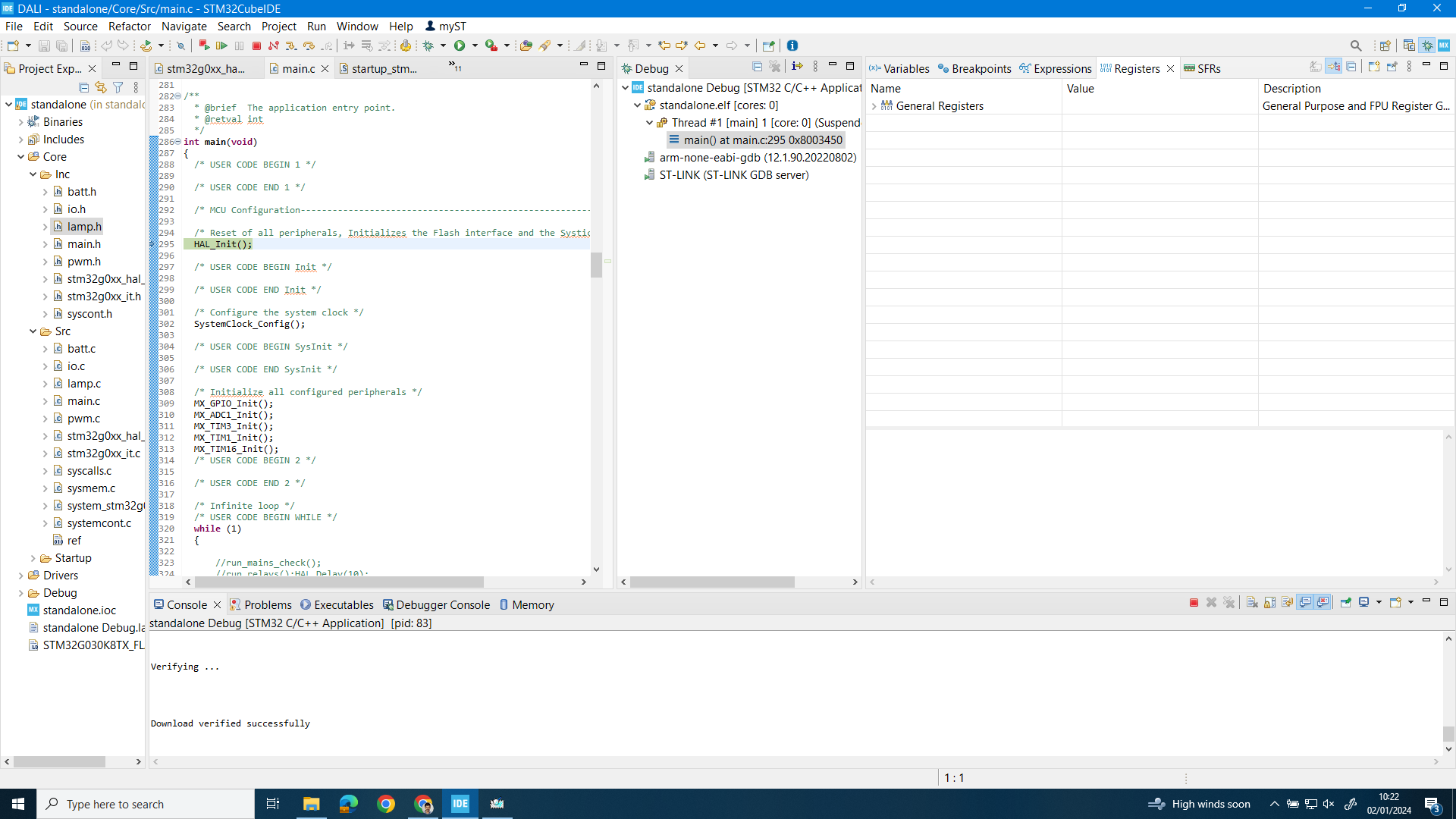Click the myST account button

tap(446, 26)
